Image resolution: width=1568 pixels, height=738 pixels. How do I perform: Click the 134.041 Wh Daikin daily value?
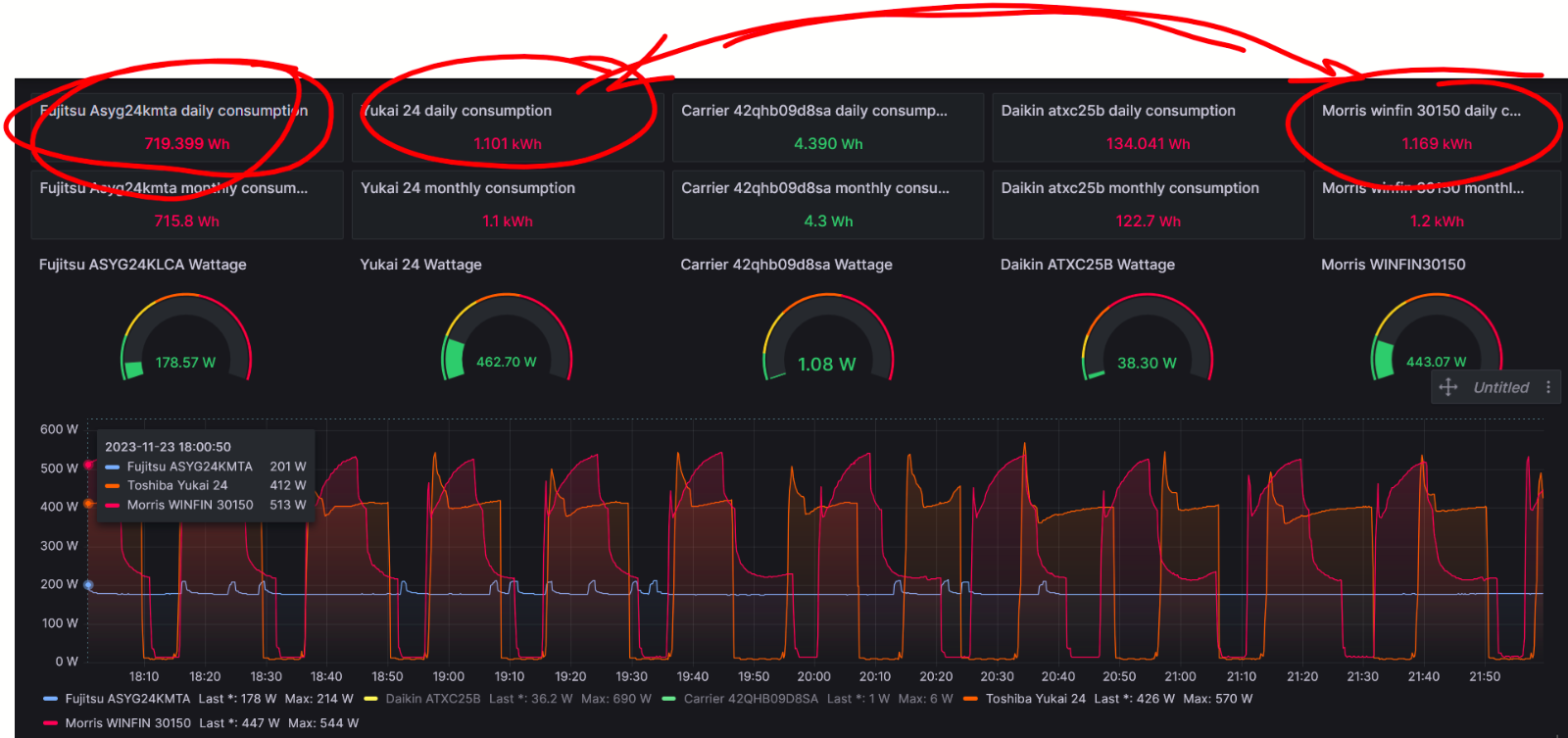click(x=1148, y=144)
